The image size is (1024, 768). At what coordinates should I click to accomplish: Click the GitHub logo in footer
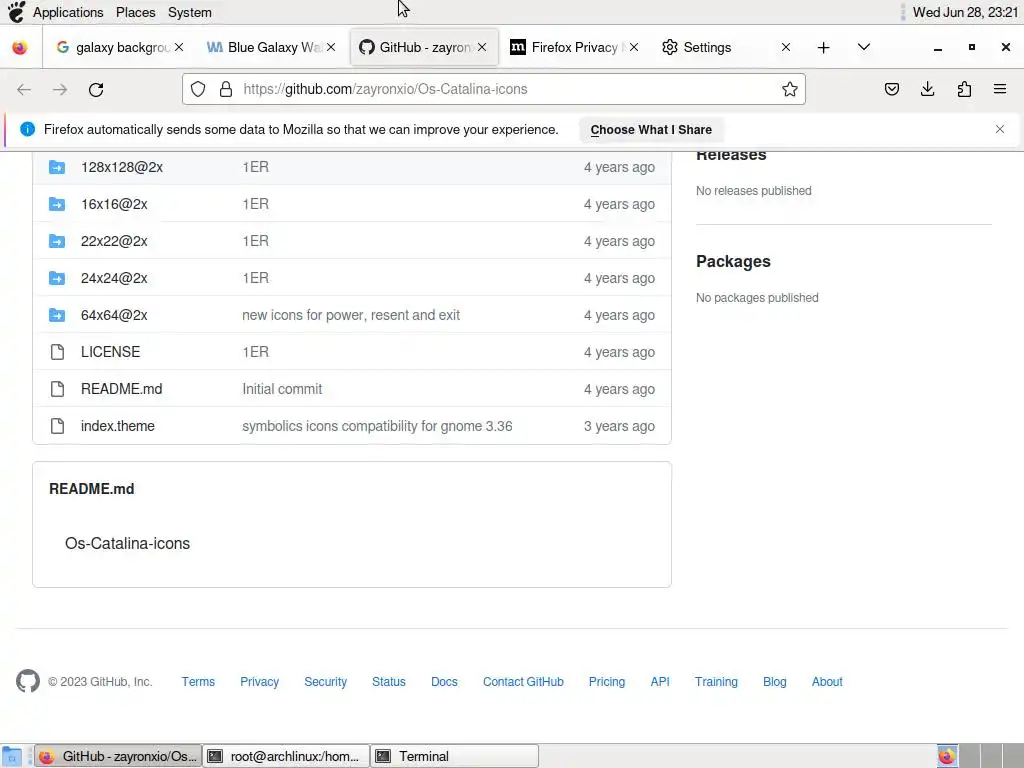click(27, 681)
